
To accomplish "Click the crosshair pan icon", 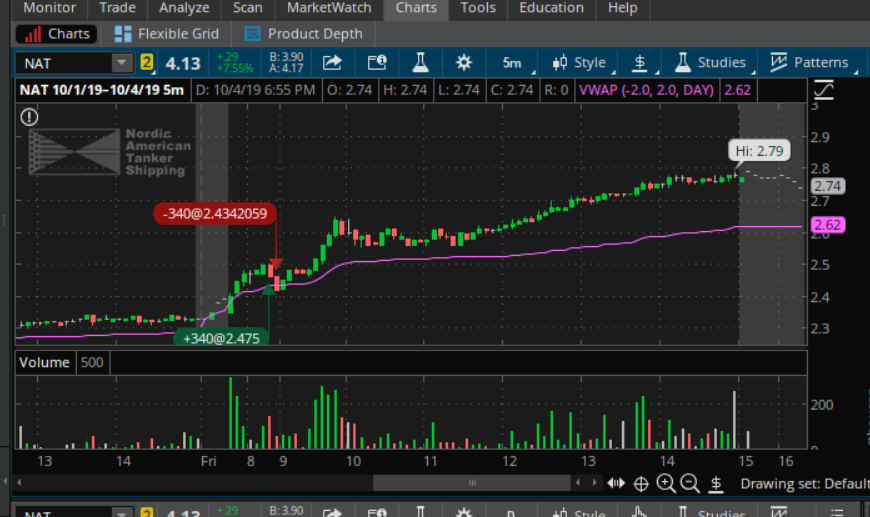I will (x=641, y=484).
